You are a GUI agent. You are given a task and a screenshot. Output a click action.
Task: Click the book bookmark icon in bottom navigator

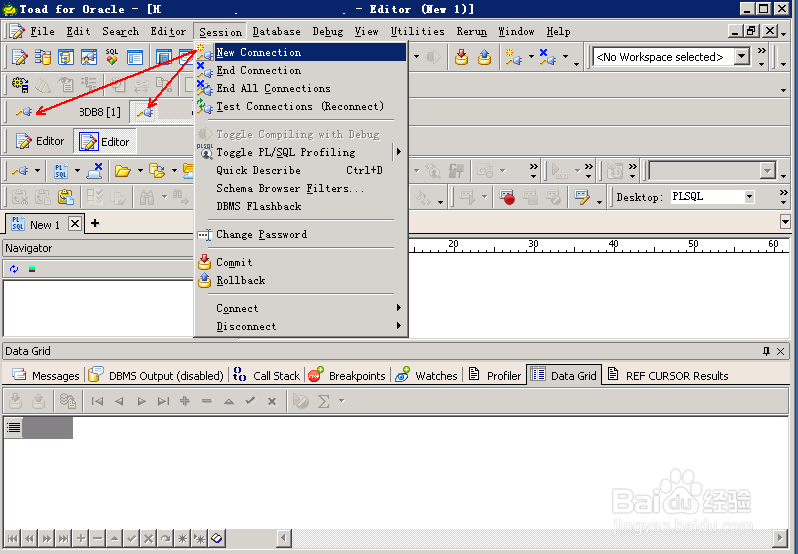pos(217,538)
